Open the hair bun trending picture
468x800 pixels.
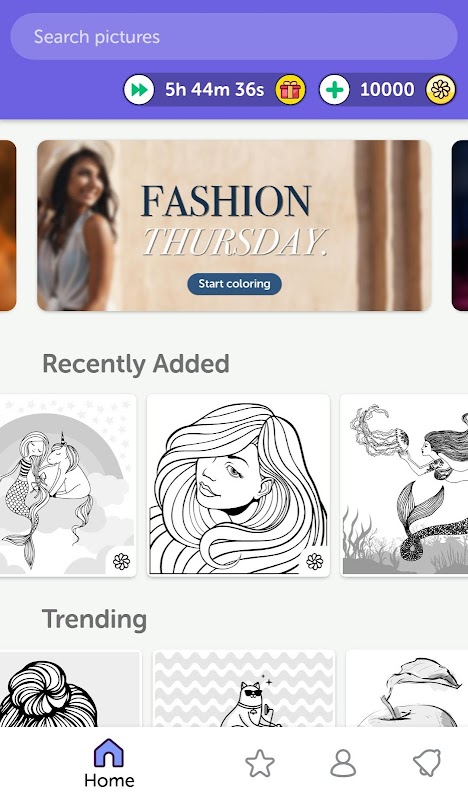(70, 689)
